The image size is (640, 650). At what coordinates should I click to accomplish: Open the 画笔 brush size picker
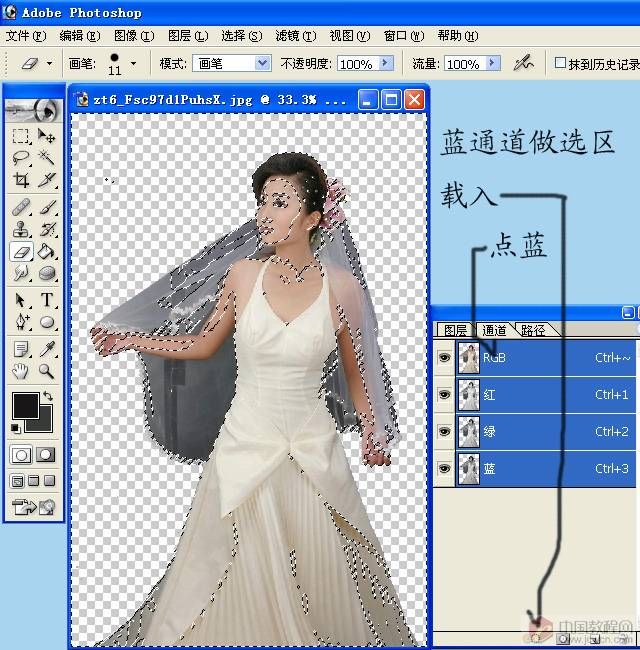132,63
